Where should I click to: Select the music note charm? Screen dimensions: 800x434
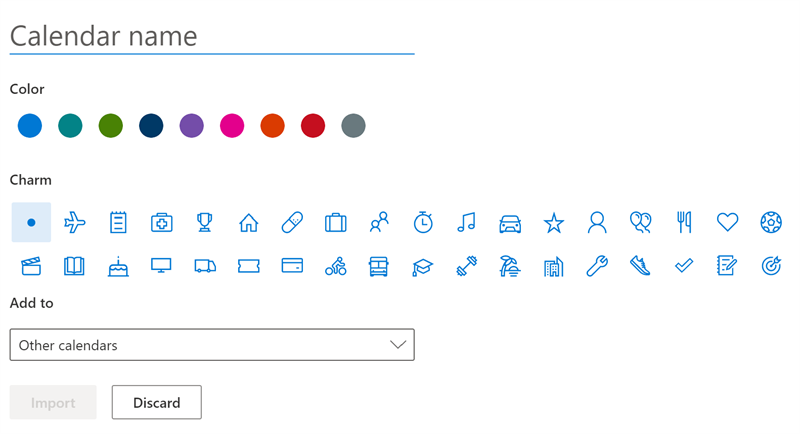click(x=466, y=222)
